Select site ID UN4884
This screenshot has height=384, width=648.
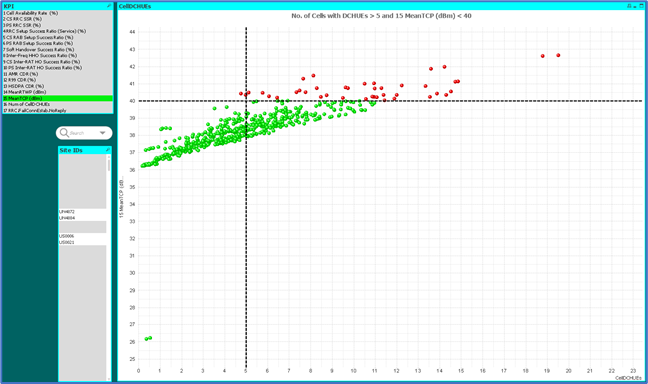83,218
